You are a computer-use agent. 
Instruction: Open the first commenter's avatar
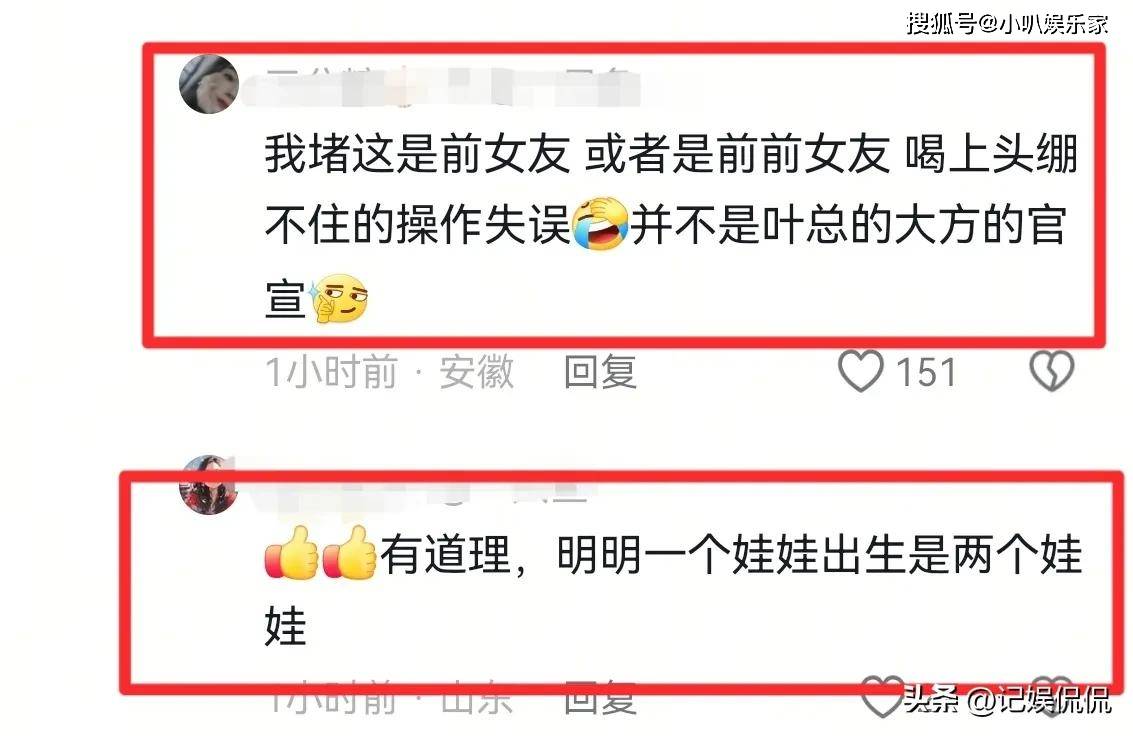coord(209,84)
